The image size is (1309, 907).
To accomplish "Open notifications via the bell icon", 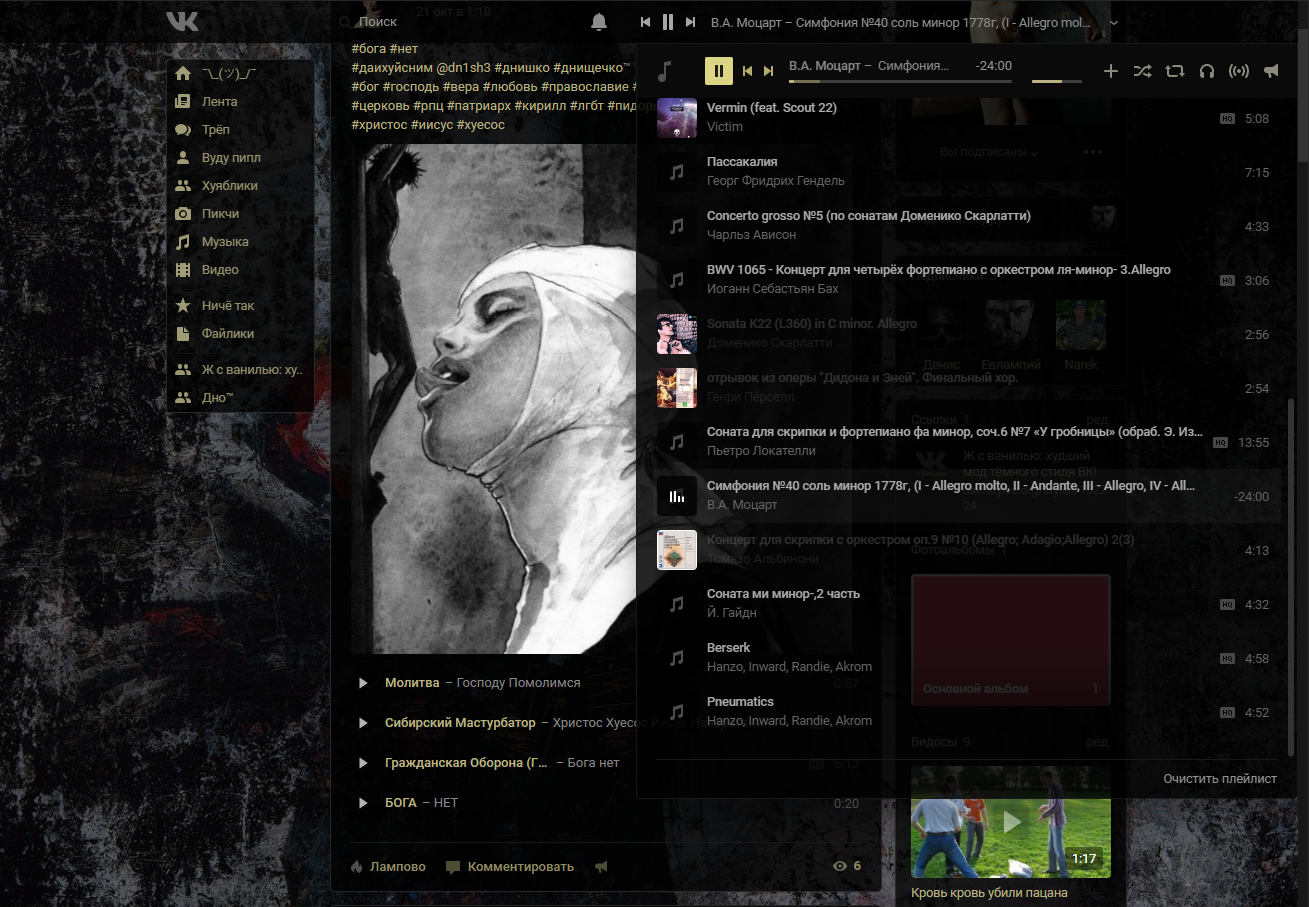I will click(x=598, y=21).
